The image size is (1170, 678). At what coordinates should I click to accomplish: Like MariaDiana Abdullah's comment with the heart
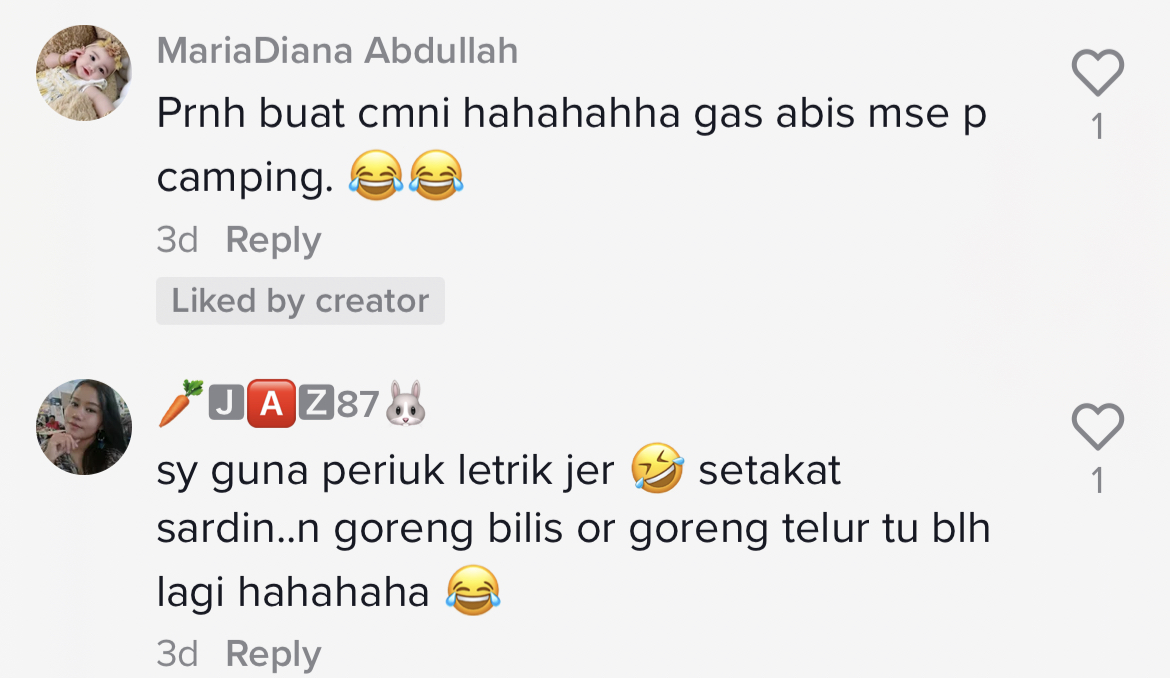[1098, 72]
